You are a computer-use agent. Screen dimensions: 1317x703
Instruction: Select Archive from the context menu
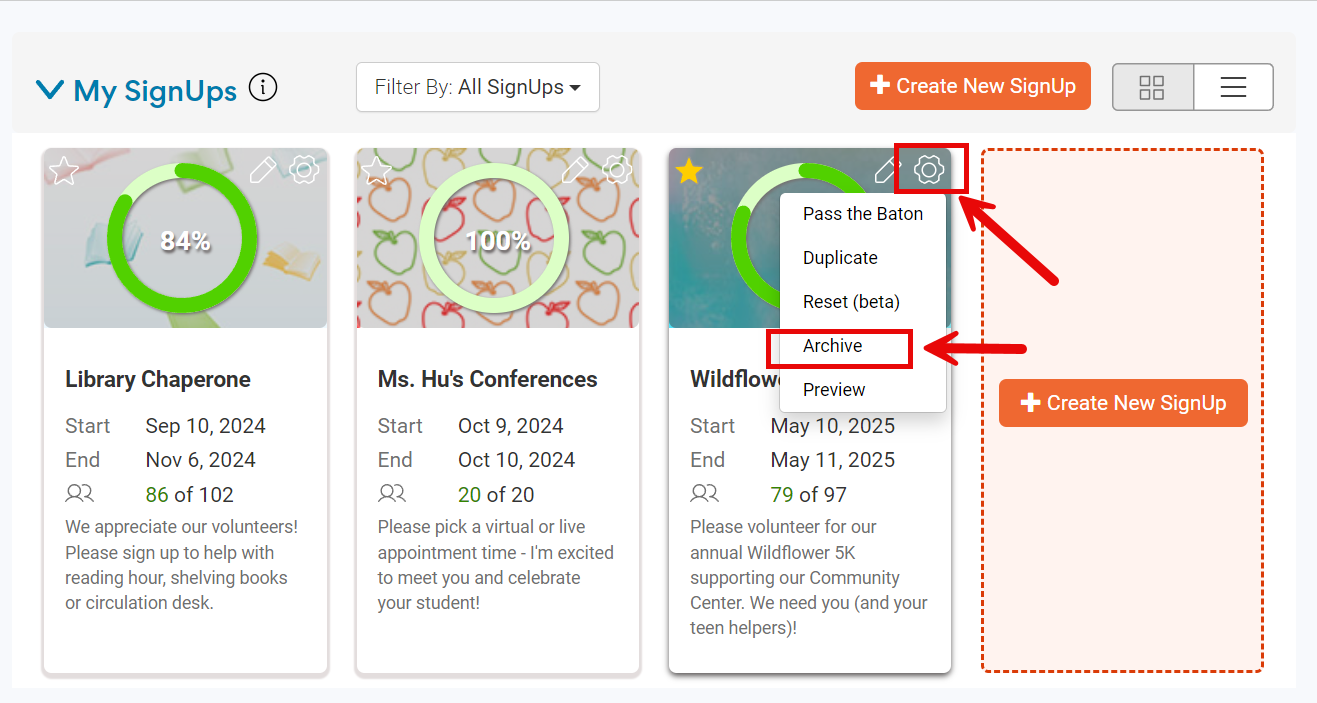(832, 346)
